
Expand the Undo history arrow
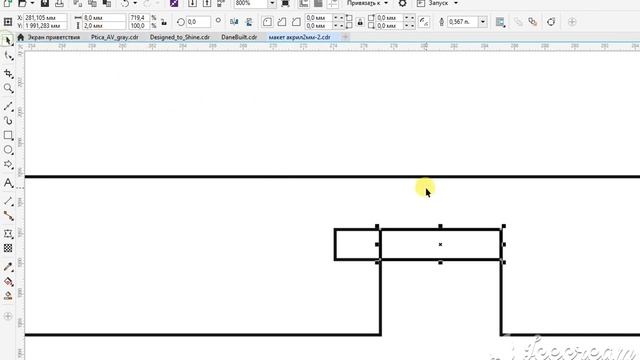[x=135, y=3]
